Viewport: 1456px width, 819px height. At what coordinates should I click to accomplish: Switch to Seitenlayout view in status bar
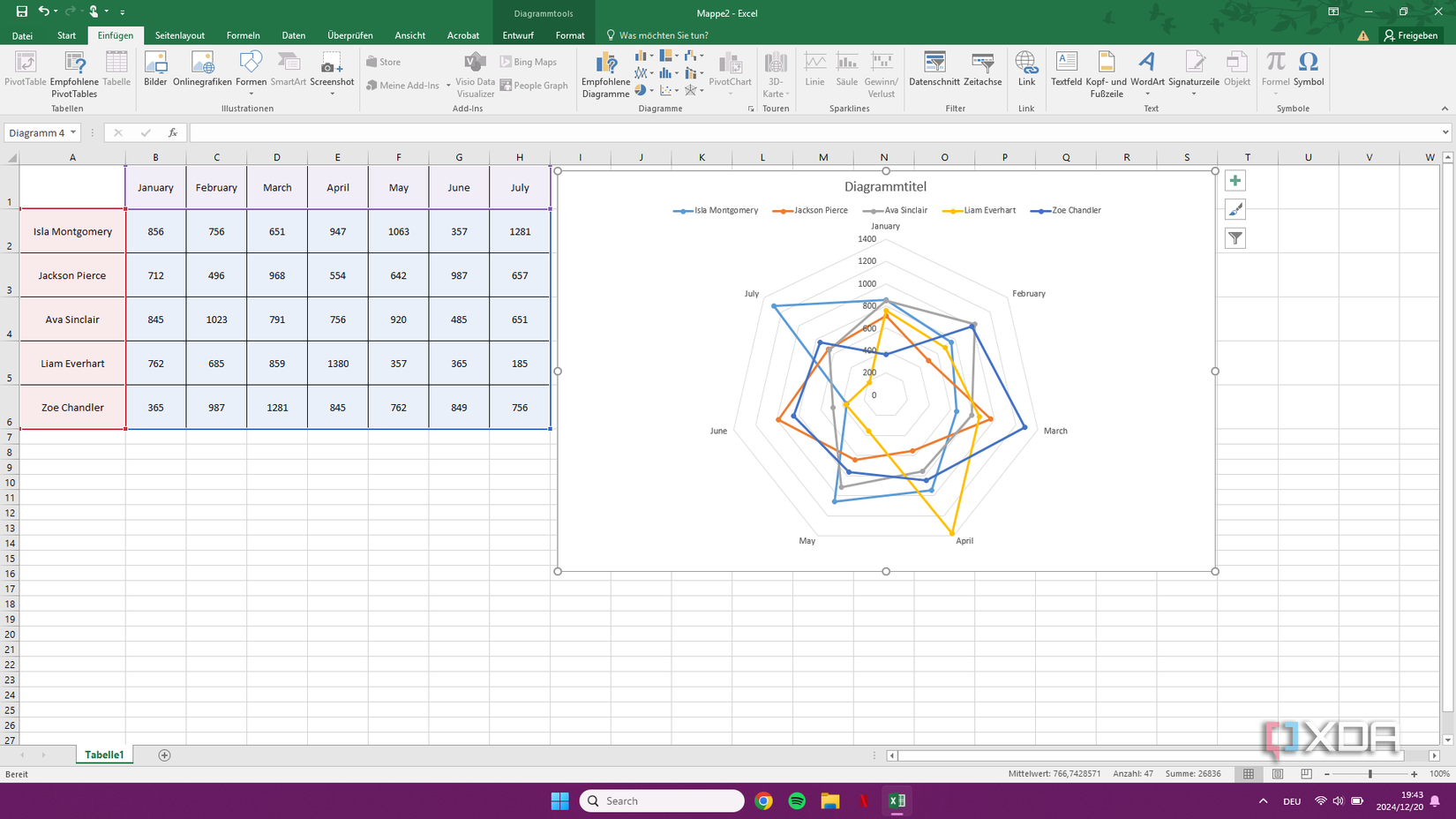[x=1277, y=774]
